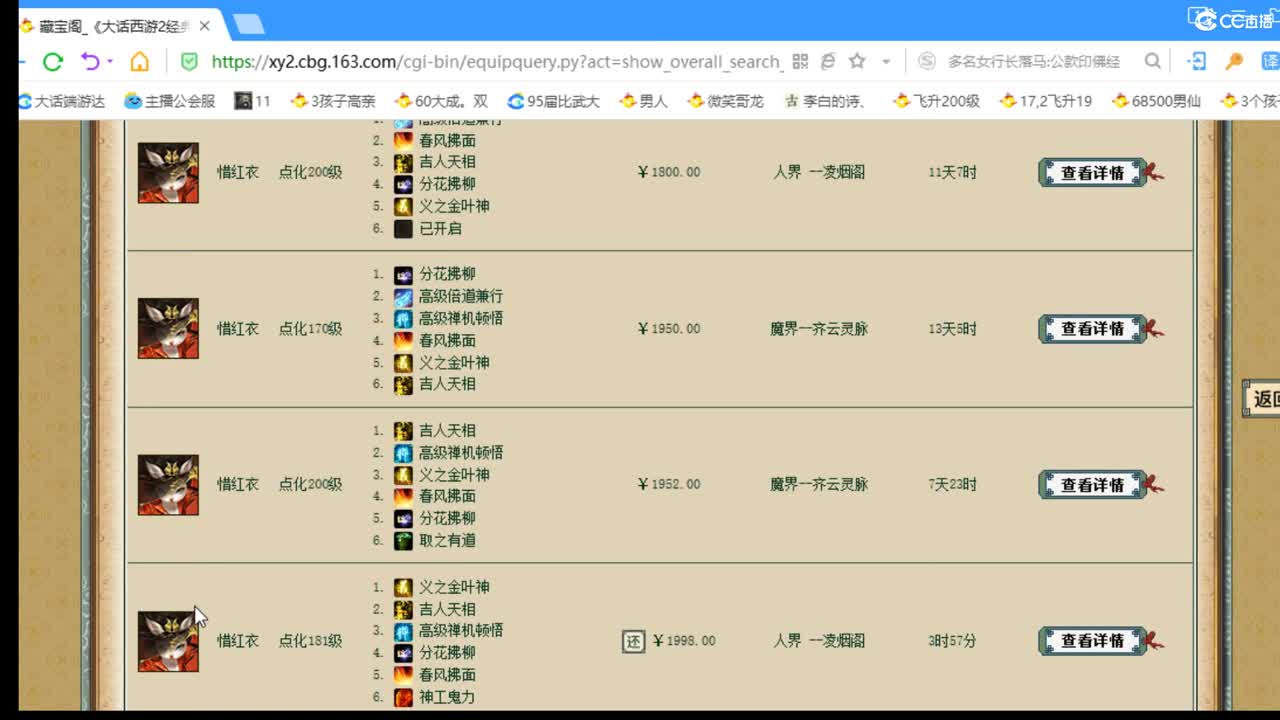Click 已开启 slot icon in ¥1800.00 row
The width and height of the screenshot is (1280, 720).
pos(403,228)
